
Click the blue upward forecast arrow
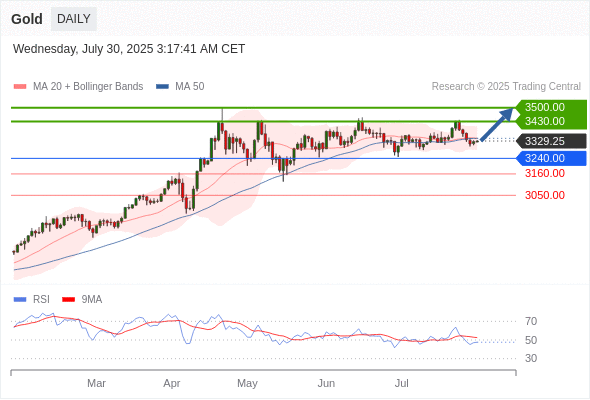pyautogui.click(x=497, y=125)
